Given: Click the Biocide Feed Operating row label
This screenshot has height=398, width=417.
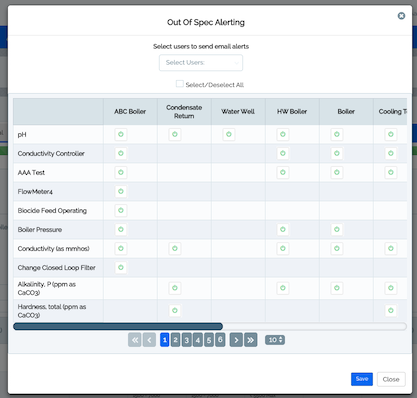Looking at the screenshot, I should [x=52, y=211].
